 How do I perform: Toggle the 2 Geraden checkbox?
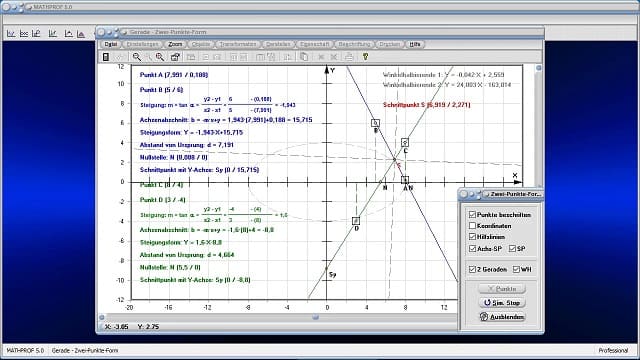473,269
